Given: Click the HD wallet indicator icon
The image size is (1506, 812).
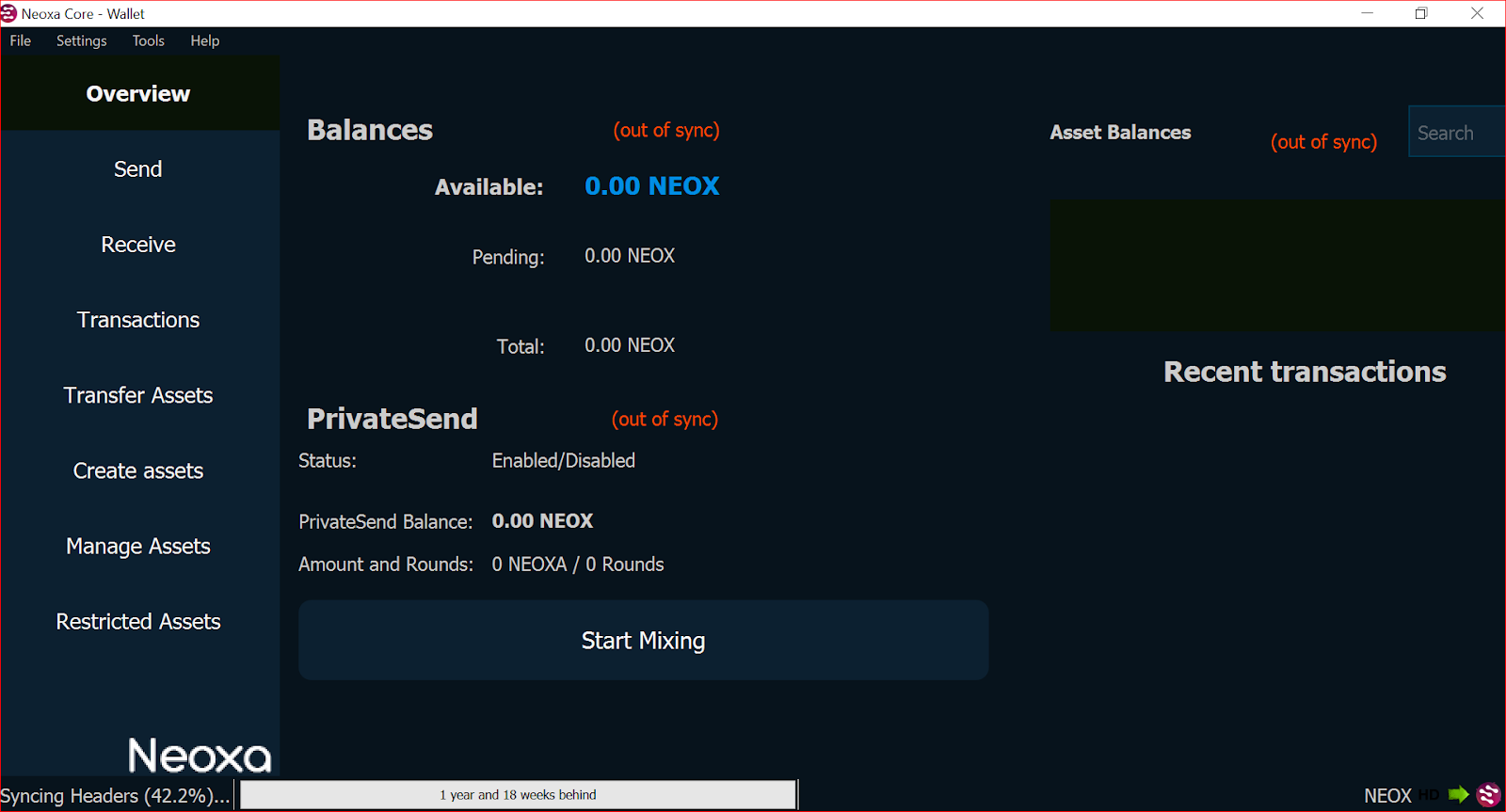Looking at the screenshot, I should 1429,795.
